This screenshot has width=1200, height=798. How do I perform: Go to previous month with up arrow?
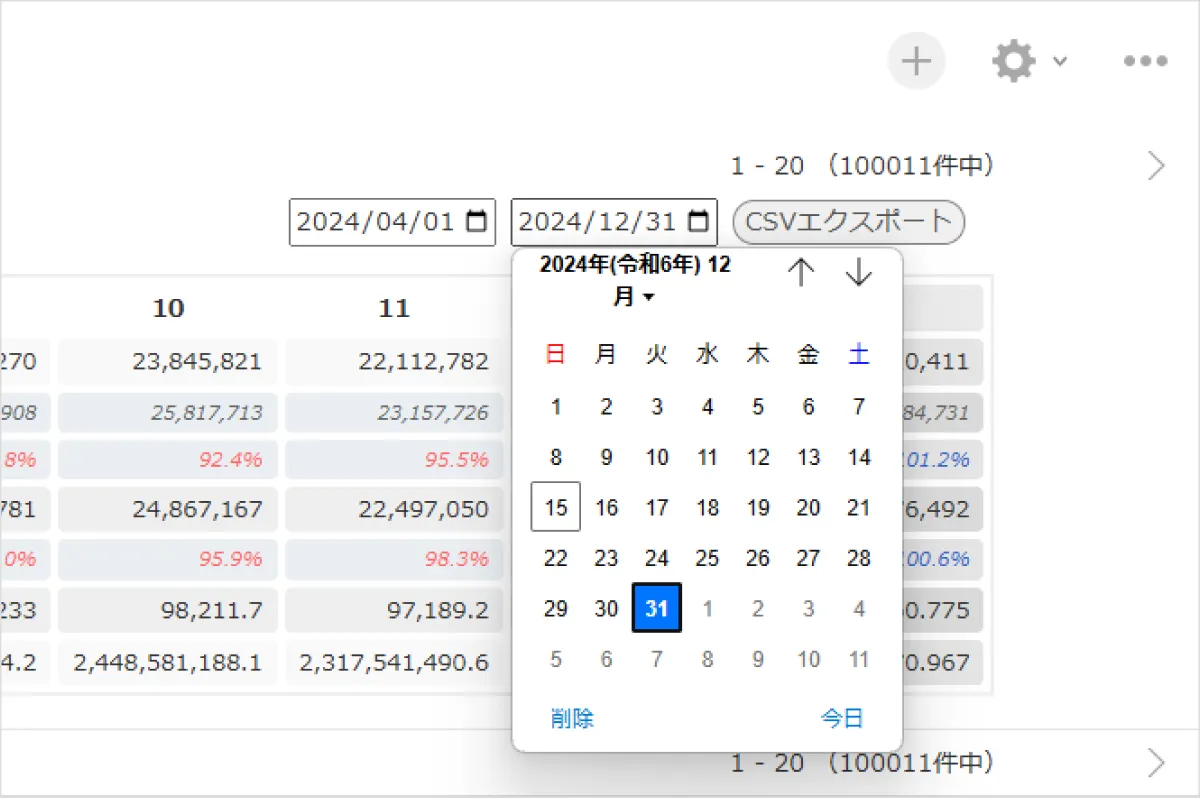pyautogui.click(x=801, y=272)
